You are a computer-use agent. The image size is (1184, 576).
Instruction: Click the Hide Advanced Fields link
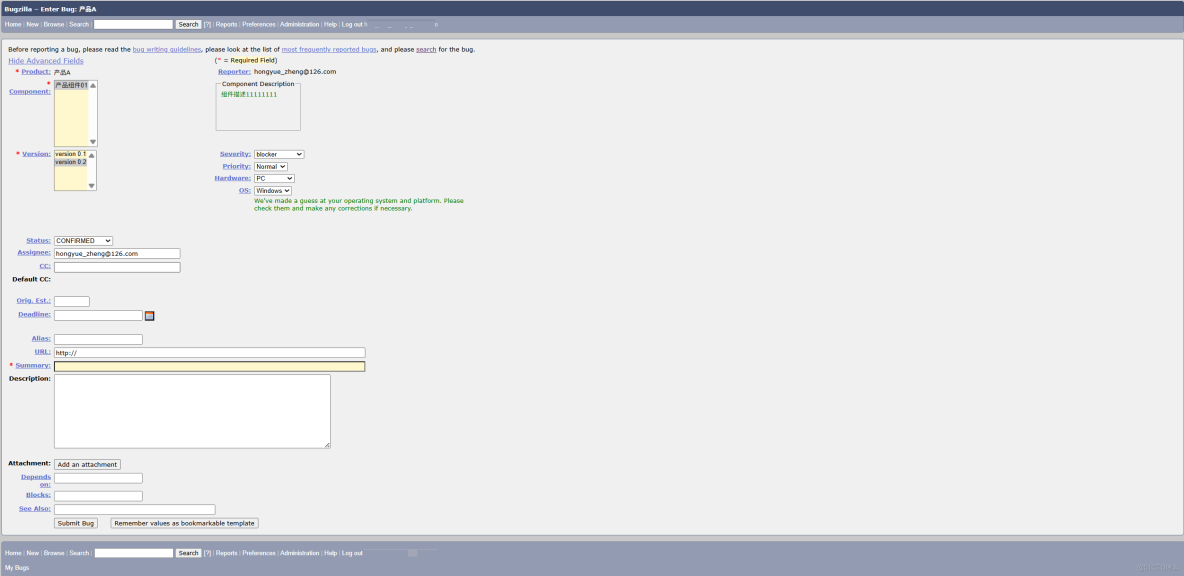[x=46, y=60]
